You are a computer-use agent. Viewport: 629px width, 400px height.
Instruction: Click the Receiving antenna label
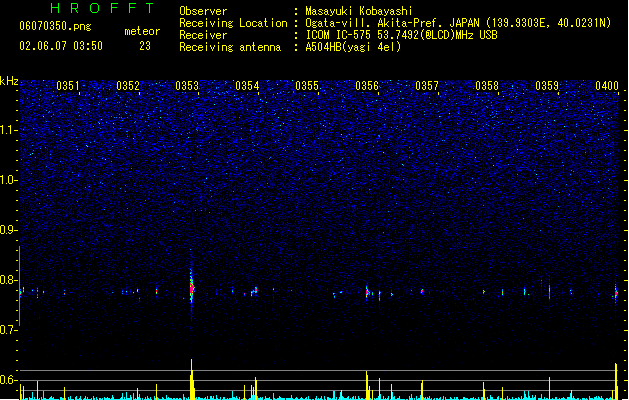tap(230, 47)
